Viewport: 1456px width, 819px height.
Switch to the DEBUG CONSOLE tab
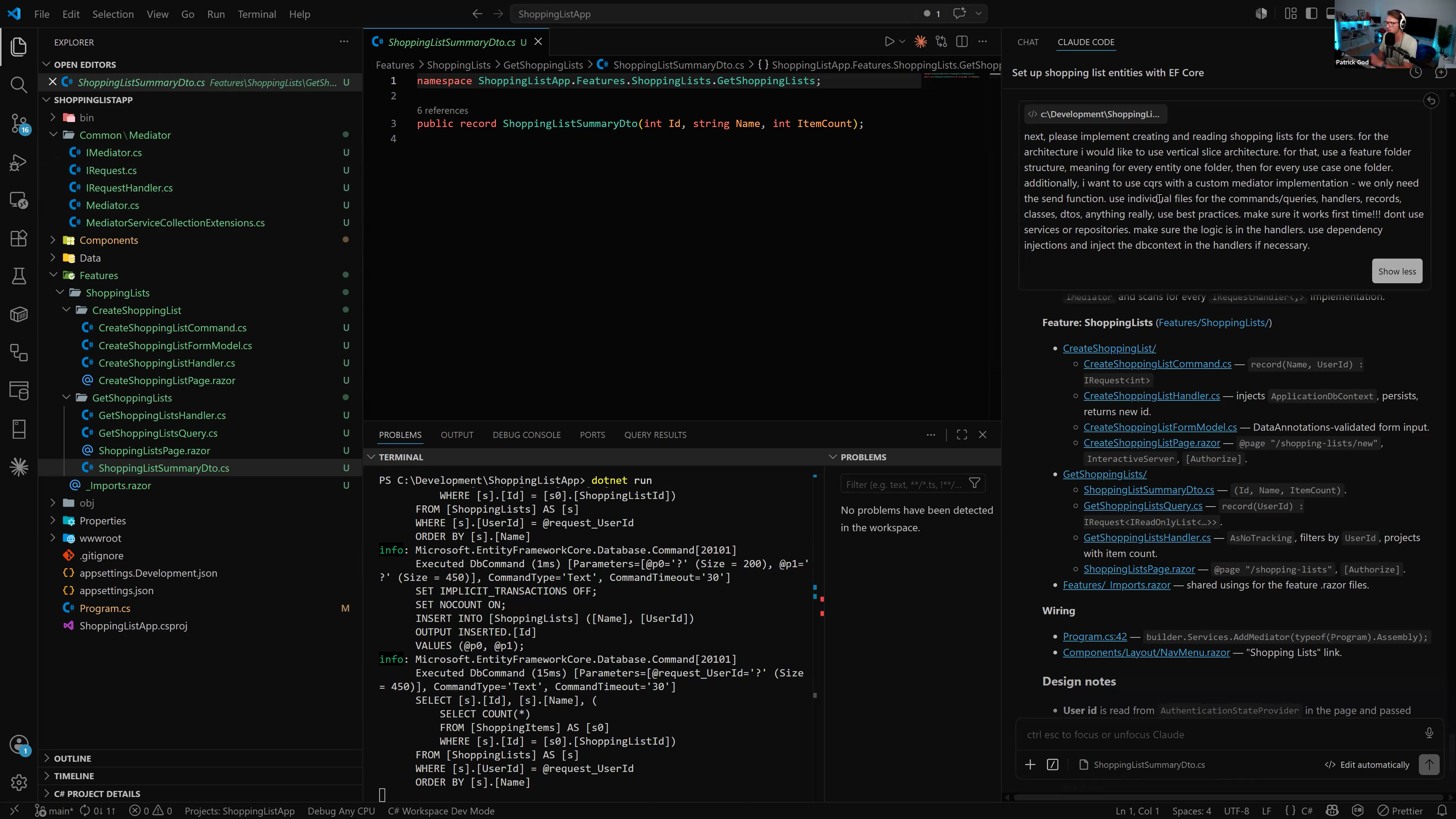click(x=526, y=435)
